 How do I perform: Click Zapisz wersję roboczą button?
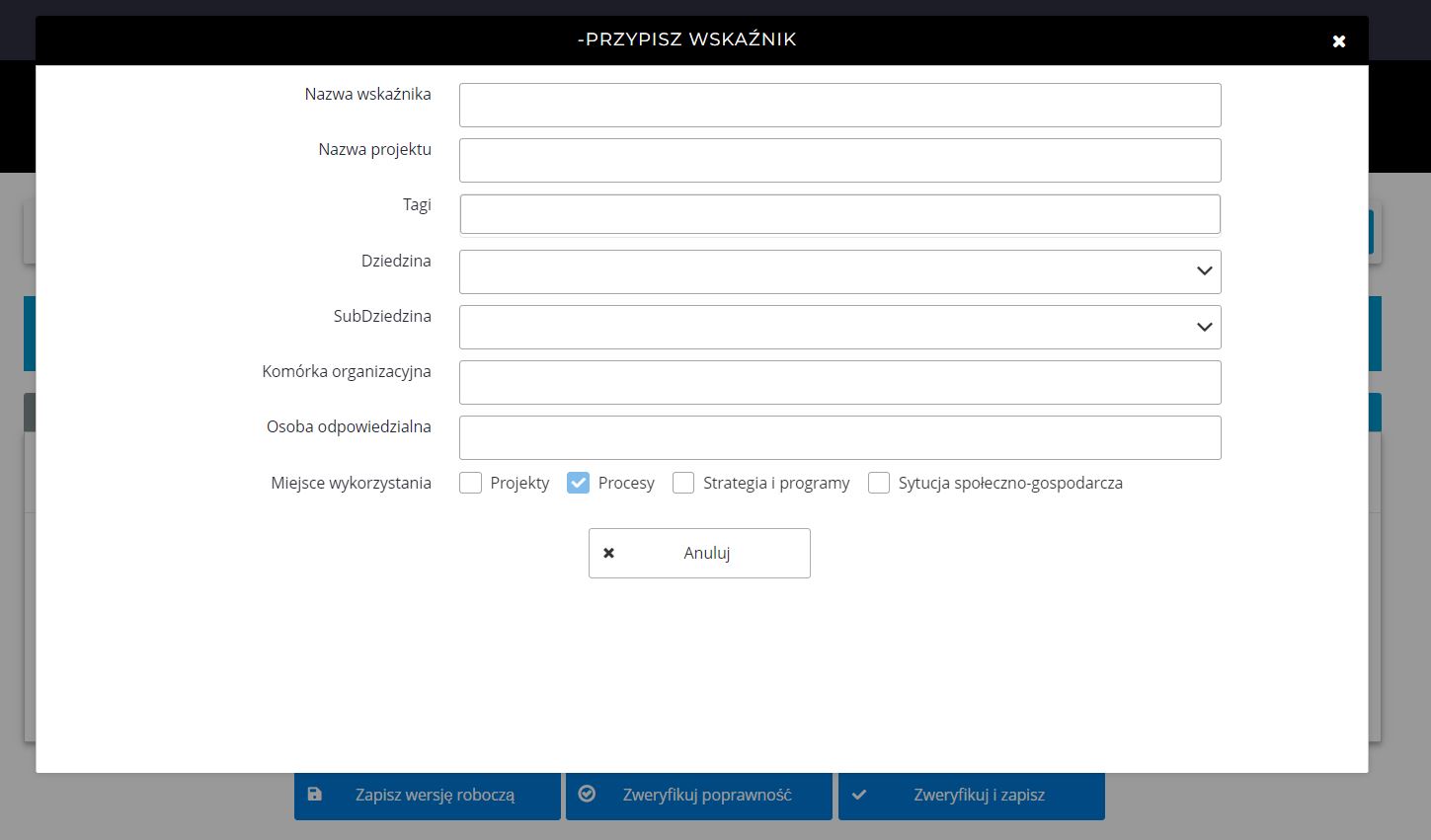click(428, 796)
